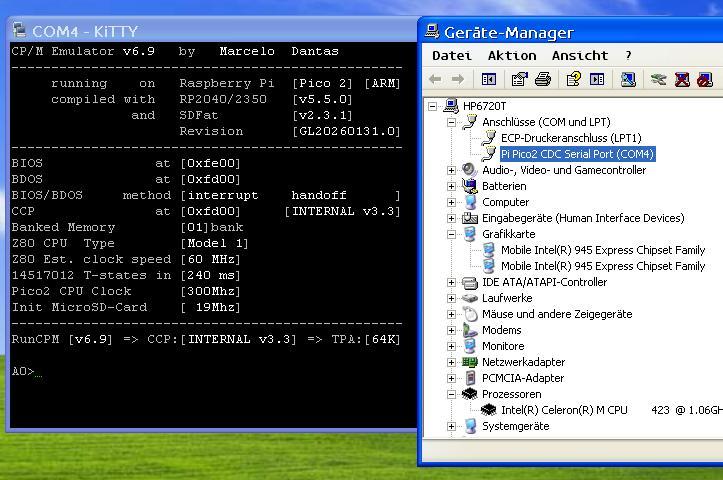Click the Forward arrow in Geräte-Manager toolbar
Image resolution: width=723 pixels, height=480 pixels.
[457, 79]
